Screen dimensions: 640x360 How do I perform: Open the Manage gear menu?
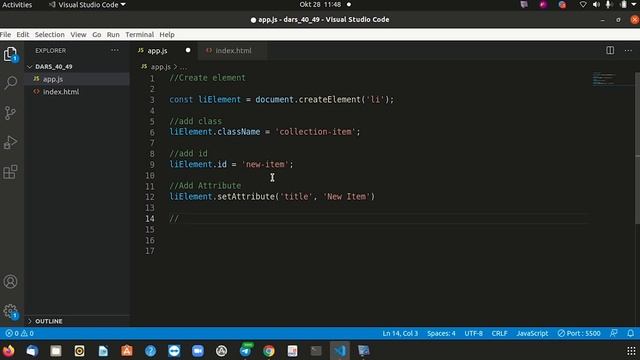[x=10, y=311]
